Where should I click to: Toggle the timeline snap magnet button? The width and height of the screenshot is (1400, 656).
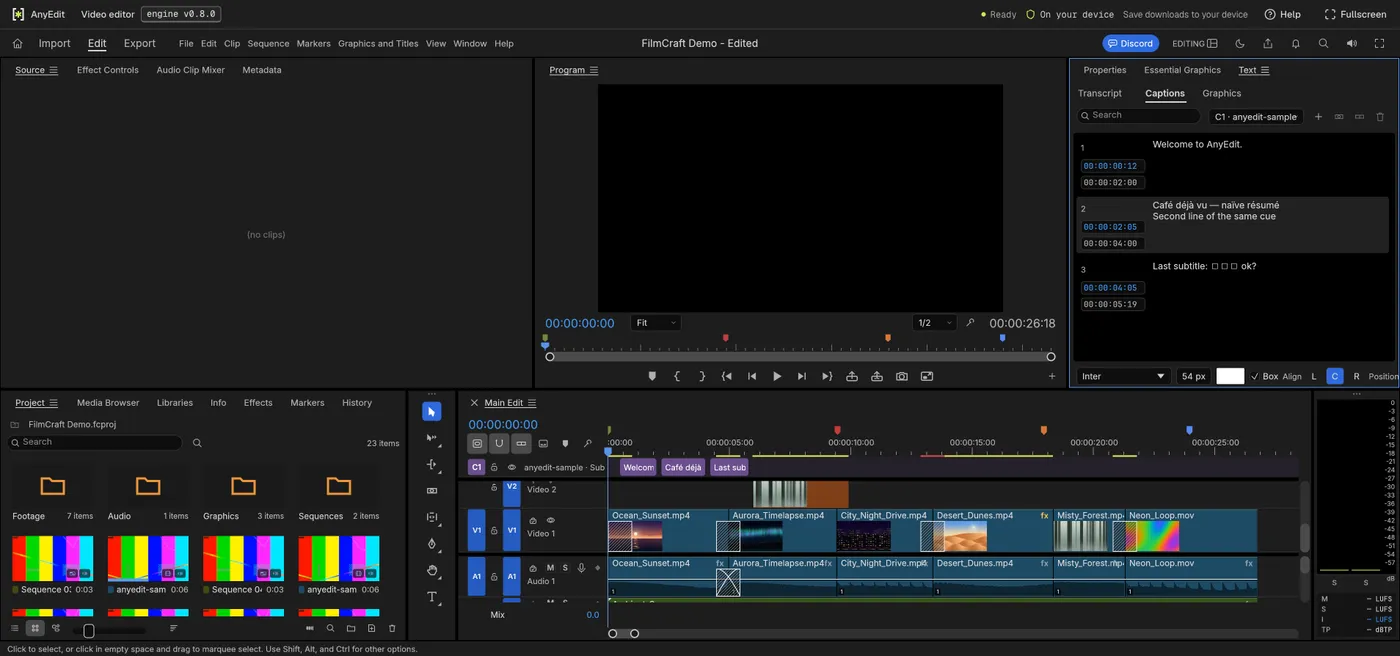[499, 443]
